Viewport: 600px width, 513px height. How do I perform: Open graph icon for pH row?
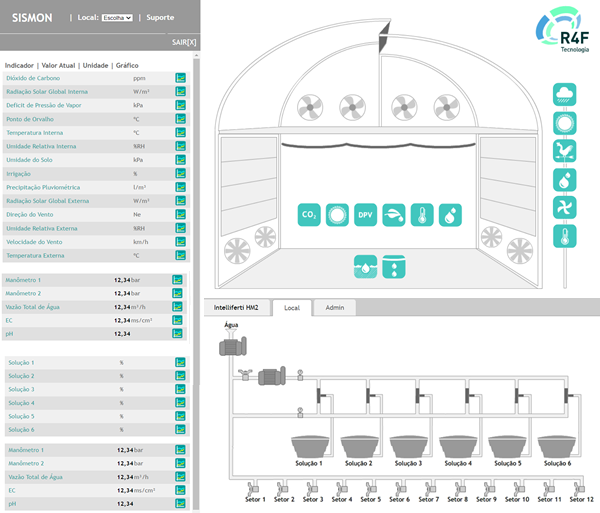(x=179, y=334)
